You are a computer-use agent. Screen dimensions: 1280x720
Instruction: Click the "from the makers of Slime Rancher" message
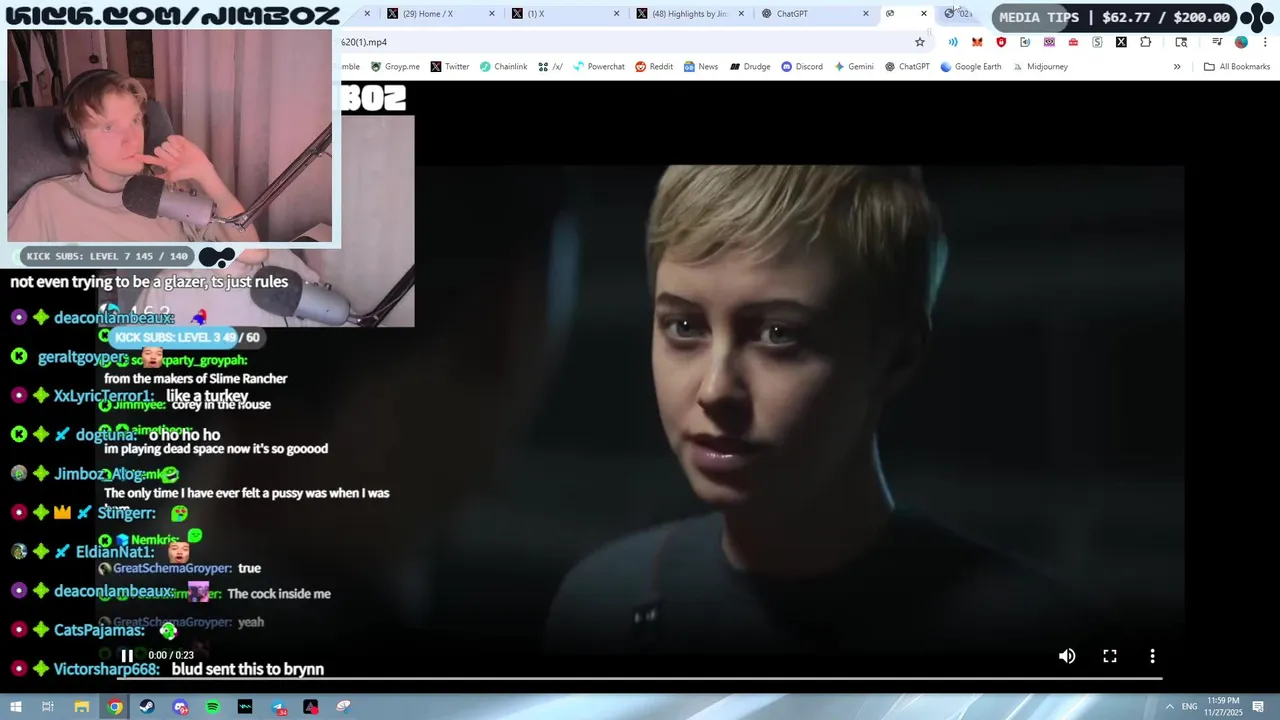(196, 379)
